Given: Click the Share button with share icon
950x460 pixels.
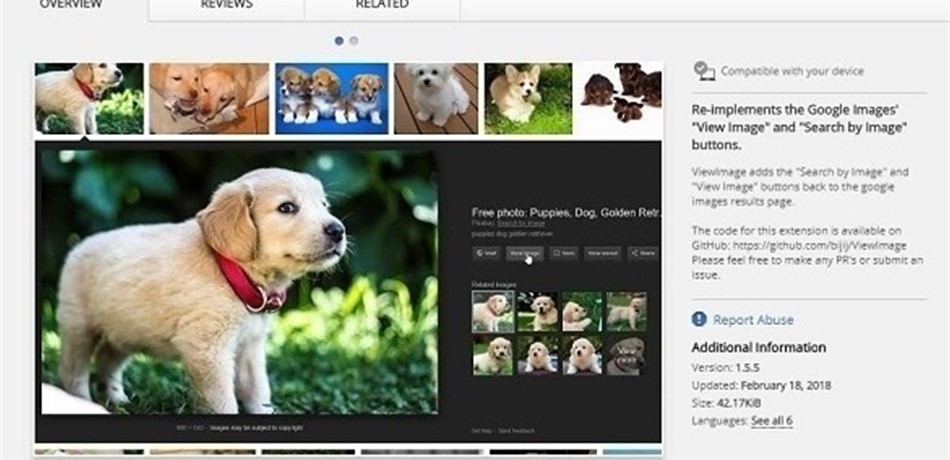Looking at the screenshot, I should (643, 253).
